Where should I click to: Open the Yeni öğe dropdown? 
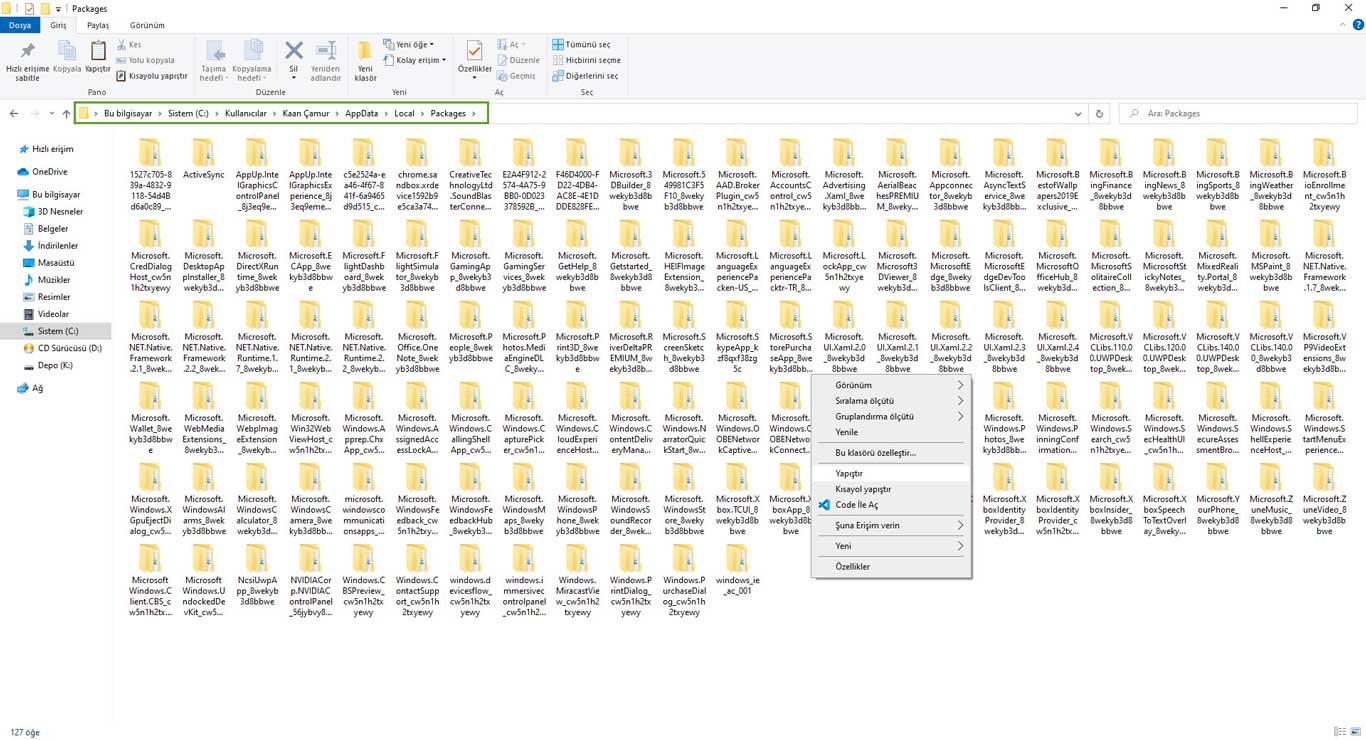(411, 45)
